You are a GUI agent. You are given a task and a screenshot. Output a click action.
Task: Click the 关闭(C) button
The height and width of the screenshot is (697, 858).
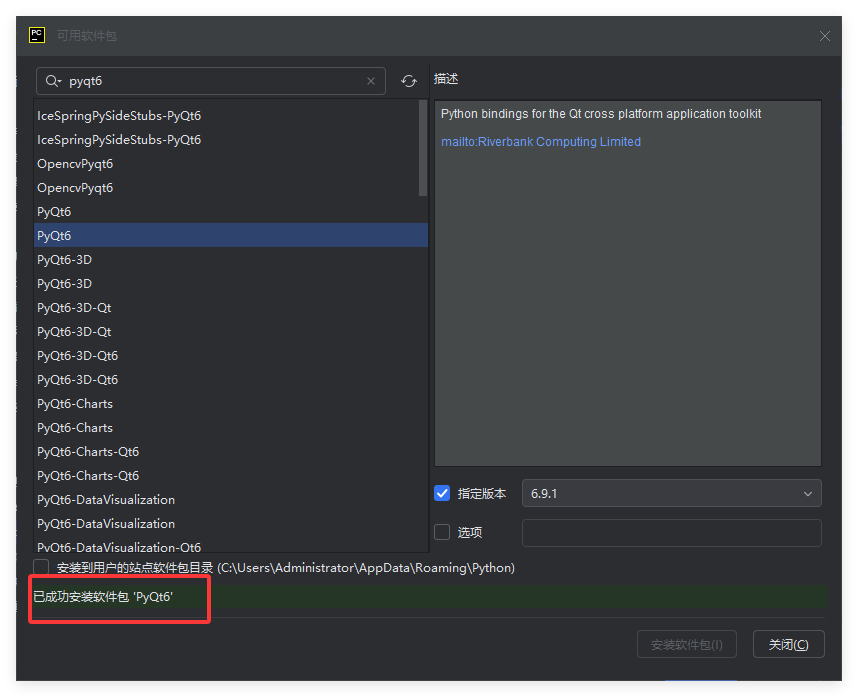789,644
